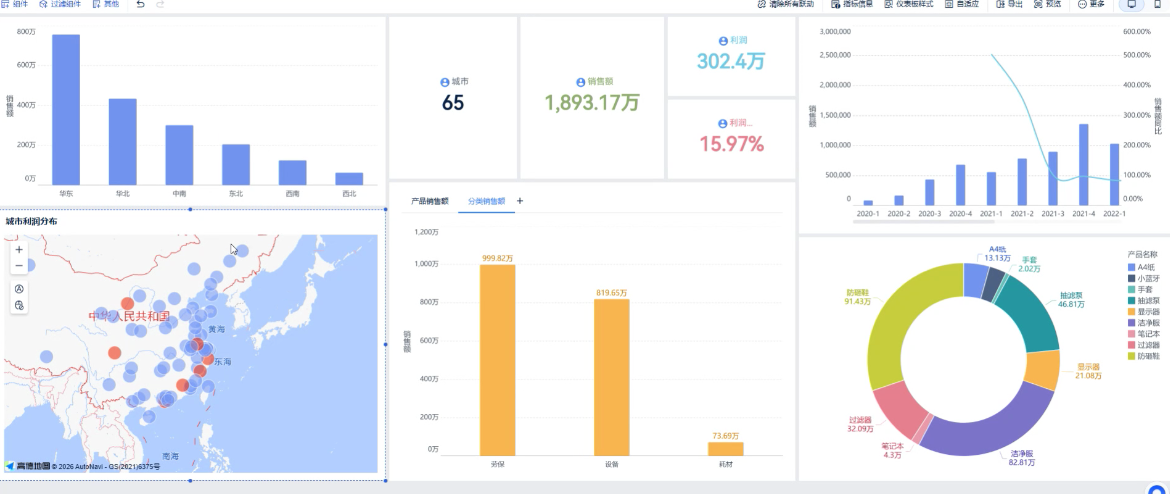This screenshot has width=1170, height=494.
Task: Toggle 防砸鞋 legend entry in donut chart
Action: click(1144, 356)
